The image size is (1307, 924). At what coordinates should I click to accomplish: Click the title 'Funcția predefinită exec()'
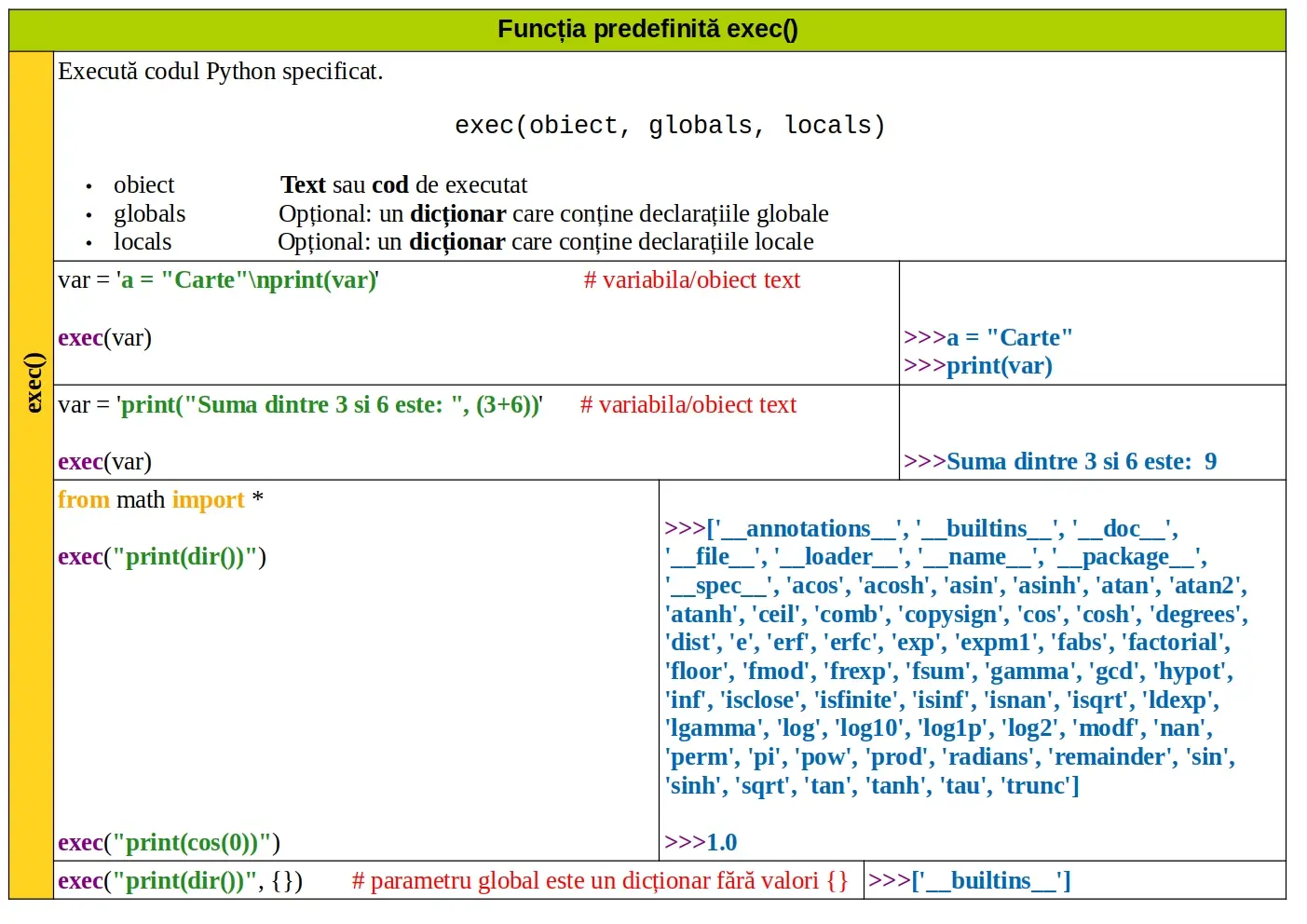647,30
